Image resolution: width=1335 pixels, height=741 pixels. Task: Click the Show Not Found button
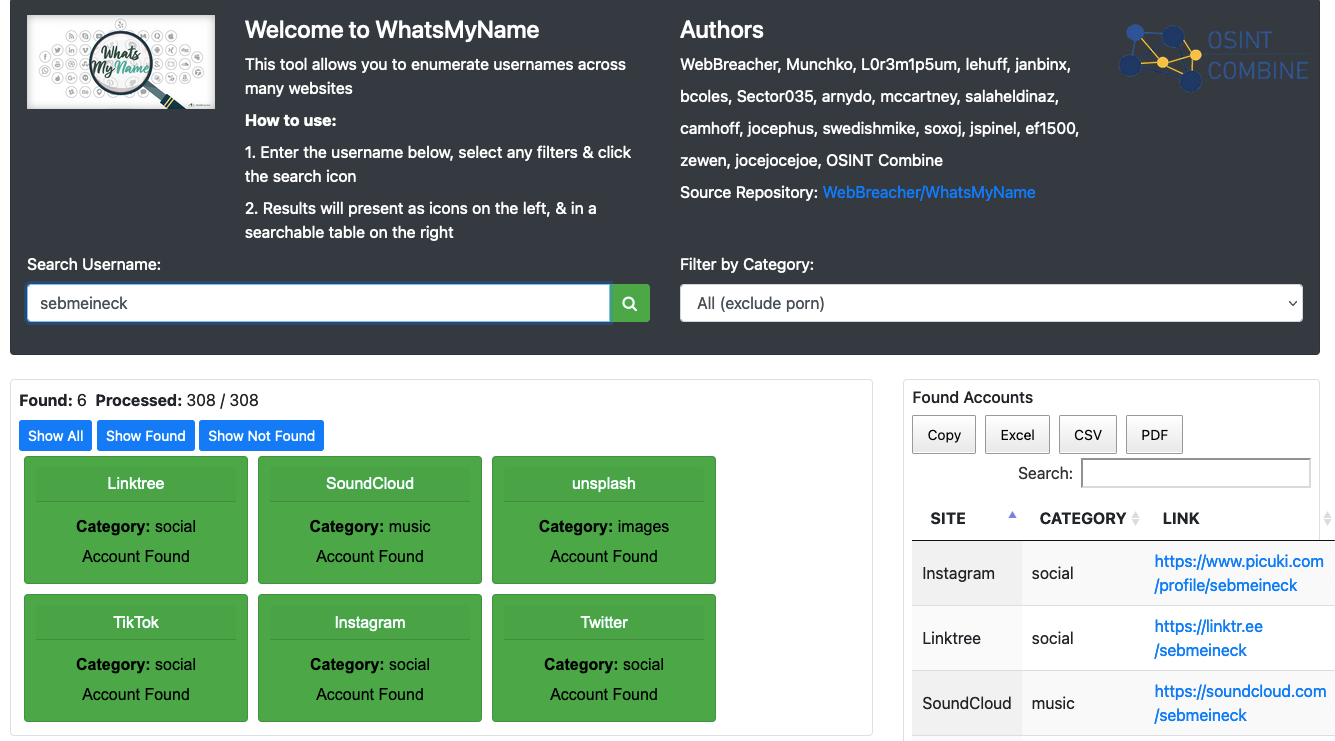point(261,436)
